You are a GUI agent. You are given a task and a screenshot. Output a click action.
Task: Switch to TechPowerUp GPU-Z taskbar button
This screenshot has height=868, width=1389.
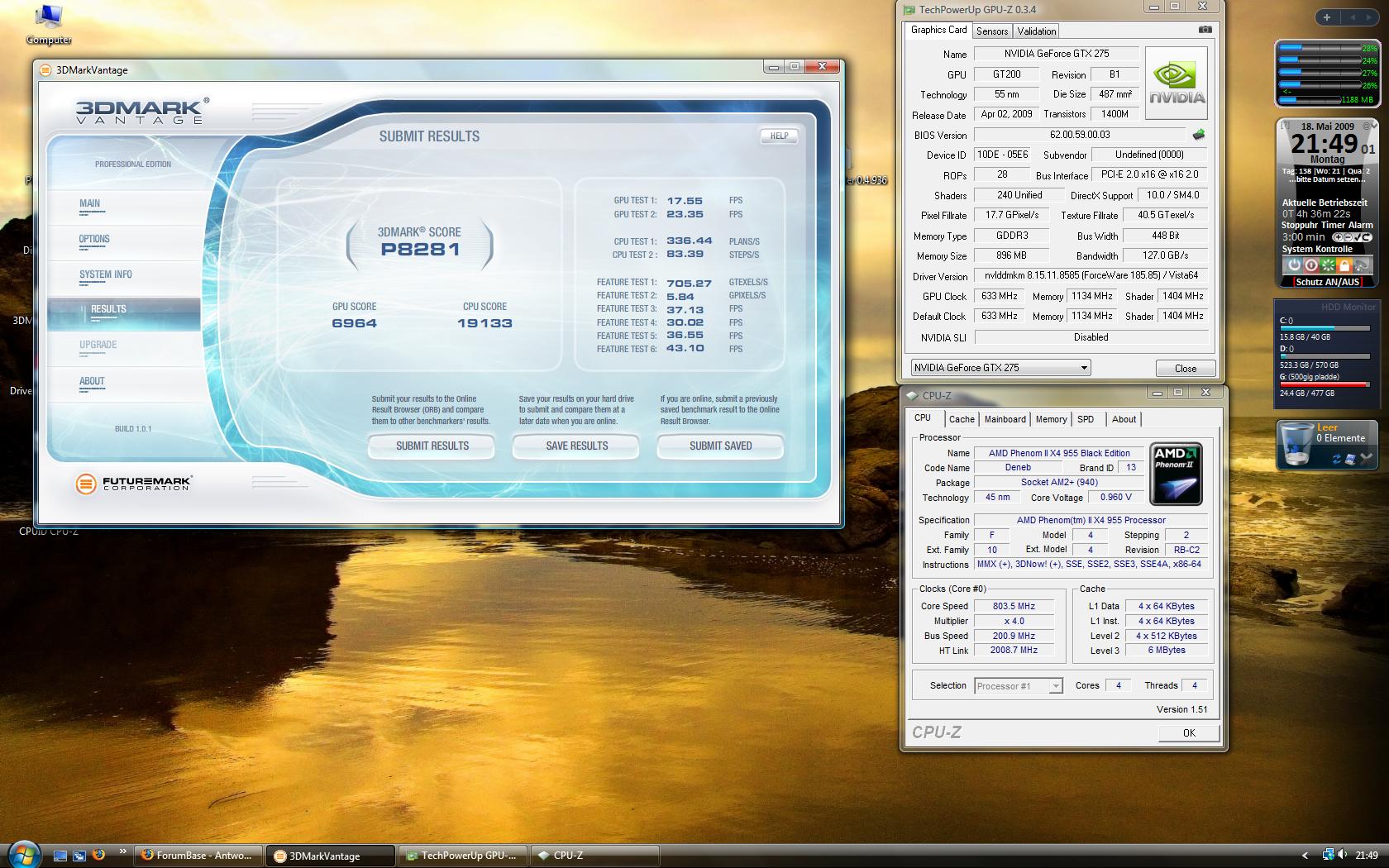[x=464, y=856]
